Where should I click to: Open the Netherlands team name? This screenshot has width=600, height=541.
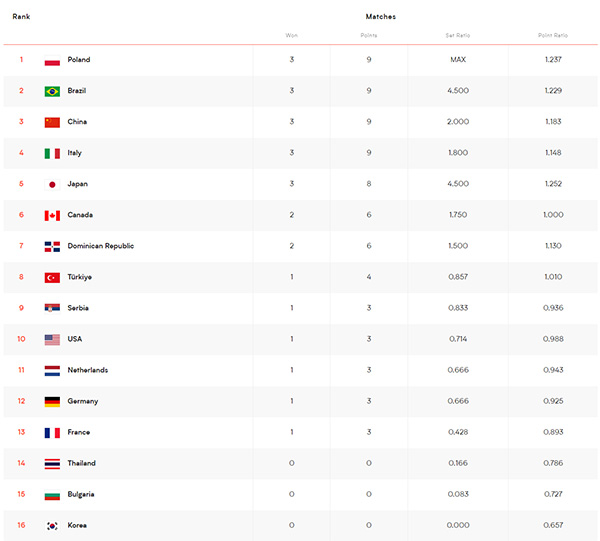pos(88,370)
